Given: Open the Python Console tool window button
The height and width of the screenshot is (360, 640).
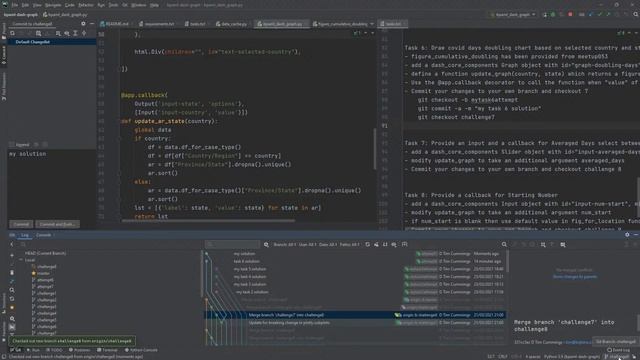Looking at the screenshot, I should pyautogui.click(x=141, y=350).
